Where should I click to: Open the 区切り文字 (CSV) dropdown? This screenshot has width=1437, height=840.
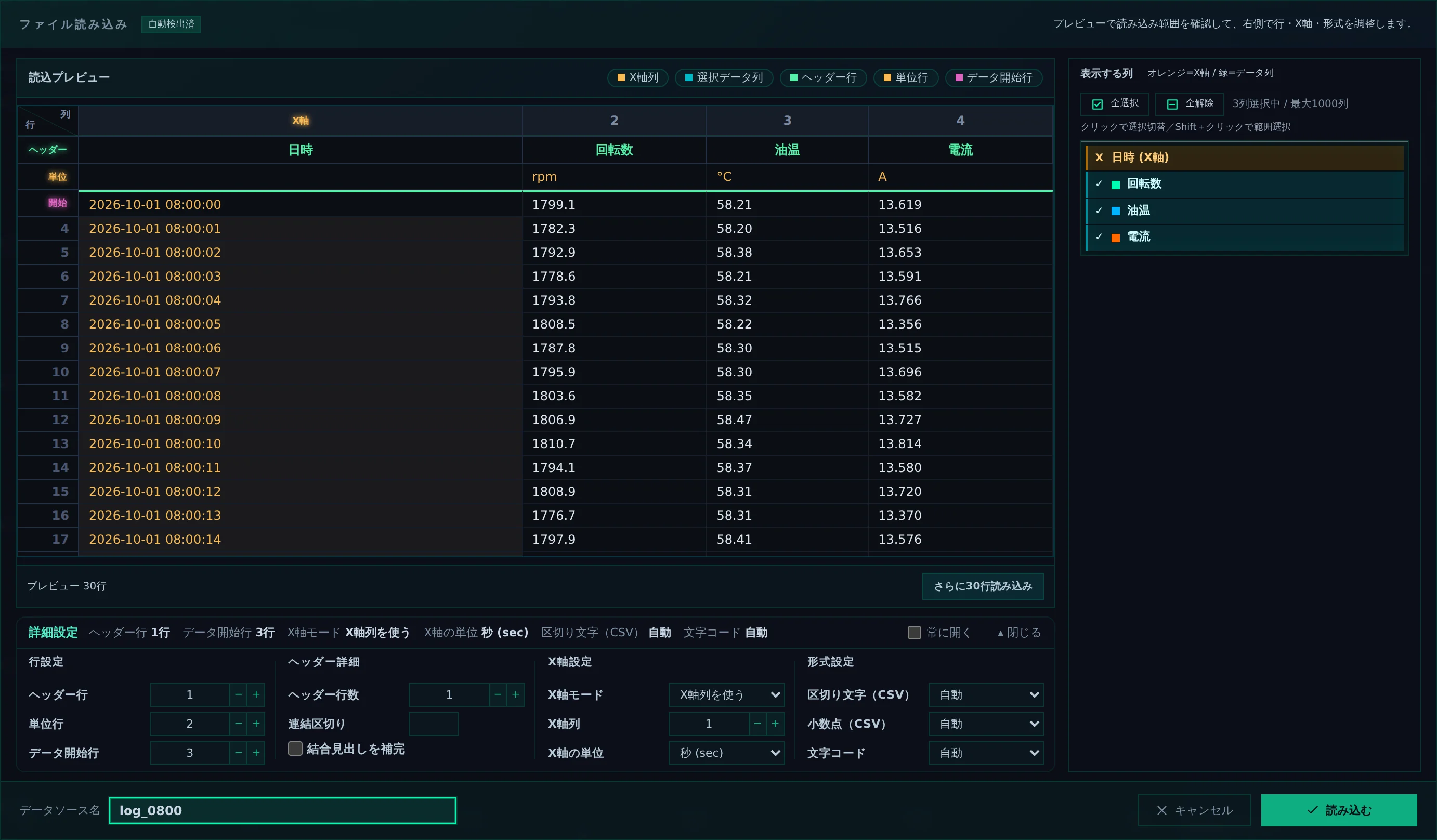[986, 694]
